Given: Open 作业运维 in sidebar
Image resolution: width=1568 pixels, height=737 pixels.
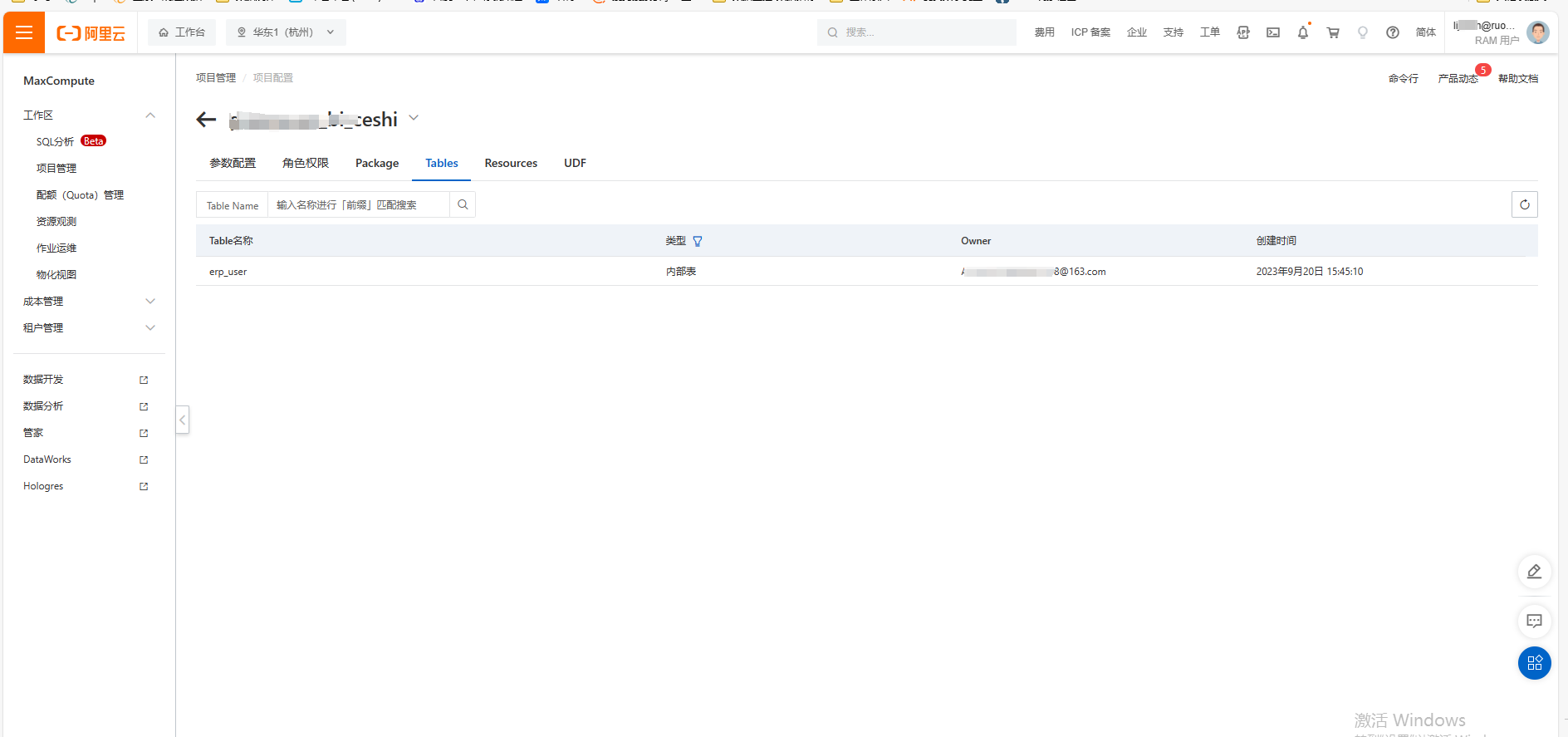Looking at the screenshot, I should (x=56, y=248).
